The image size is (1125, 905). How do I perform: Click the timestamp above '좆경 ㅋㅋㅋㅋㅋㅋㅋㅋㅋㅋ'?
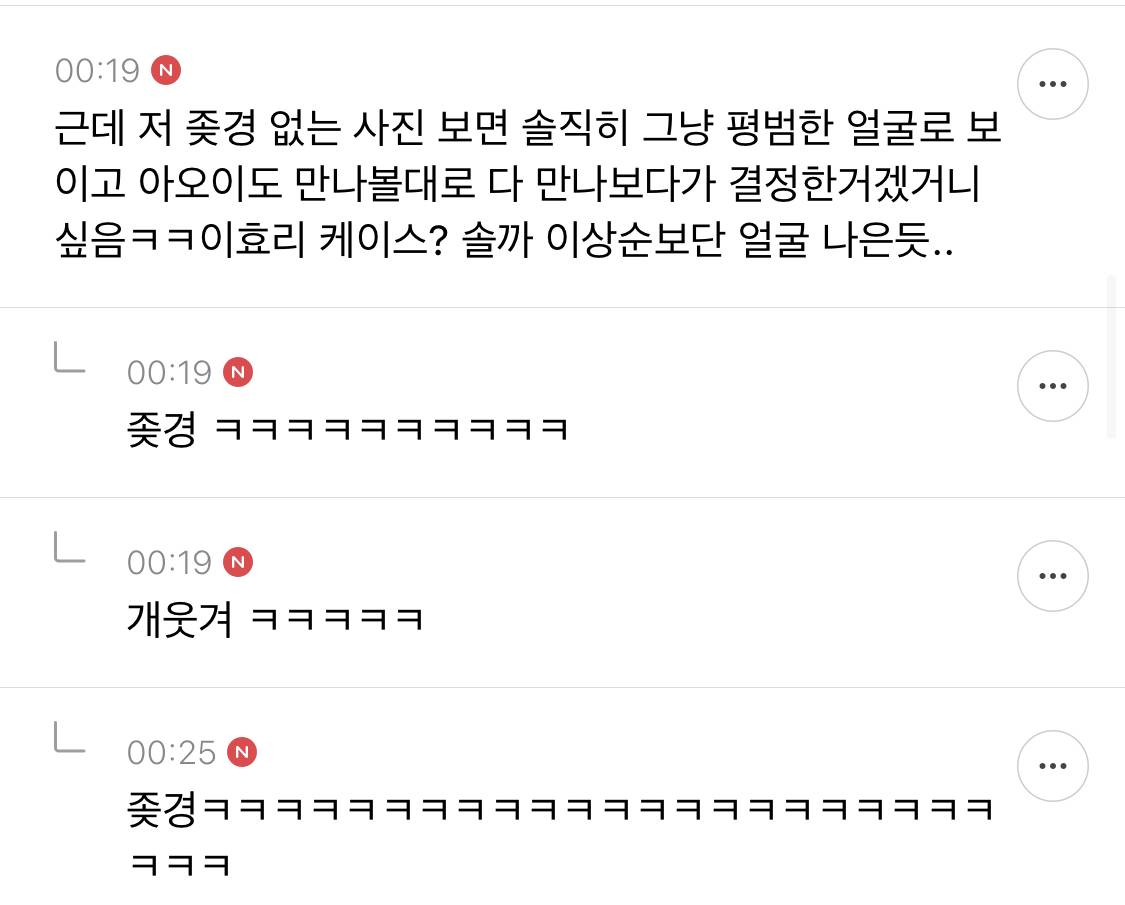click(x=169, y=372)
